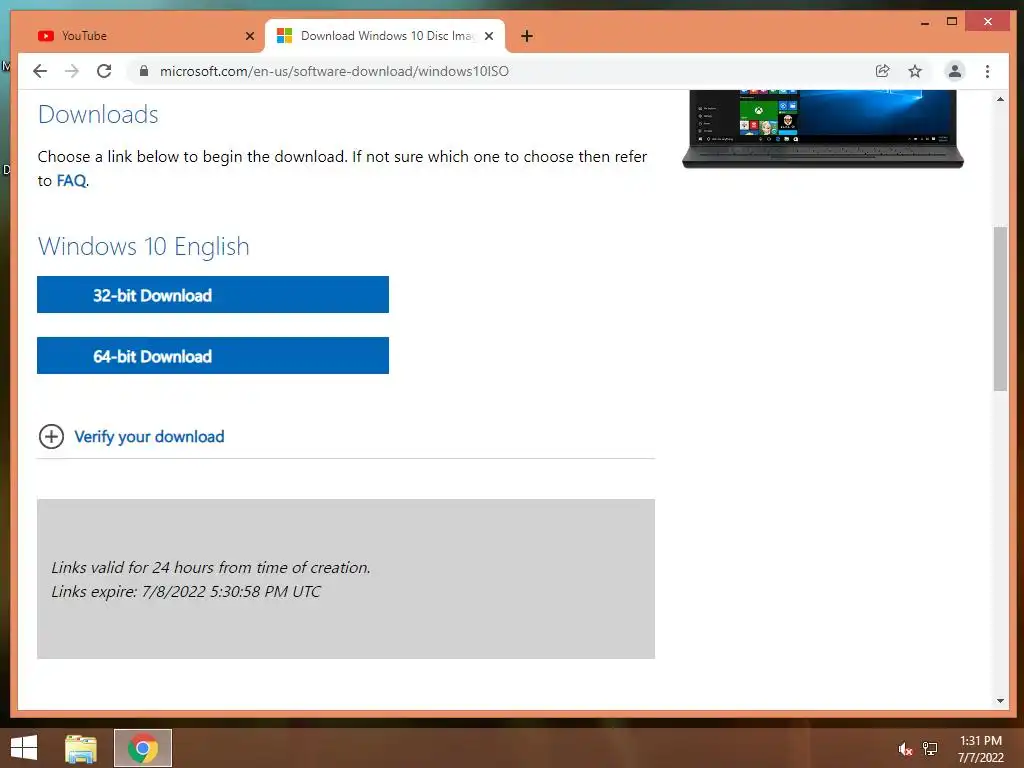
Task: Click the Links expire date text
Action: pos(185,592)
